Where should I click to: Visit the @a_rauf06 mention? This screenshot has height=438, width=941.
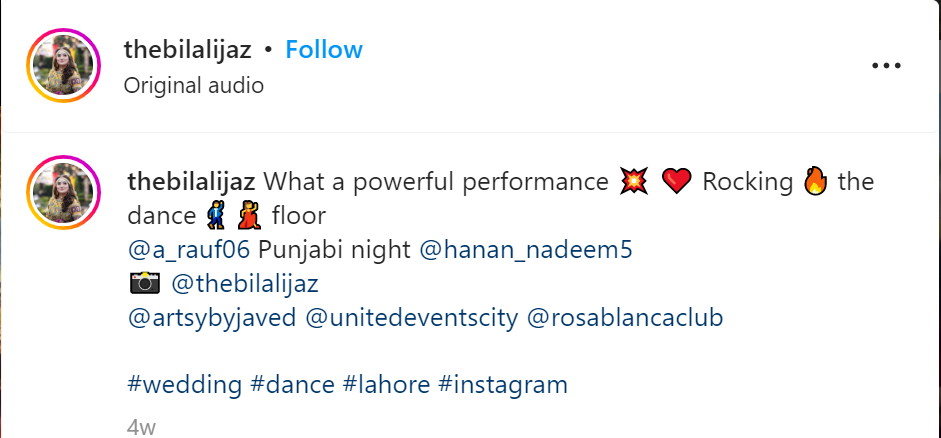click(190, 250)
